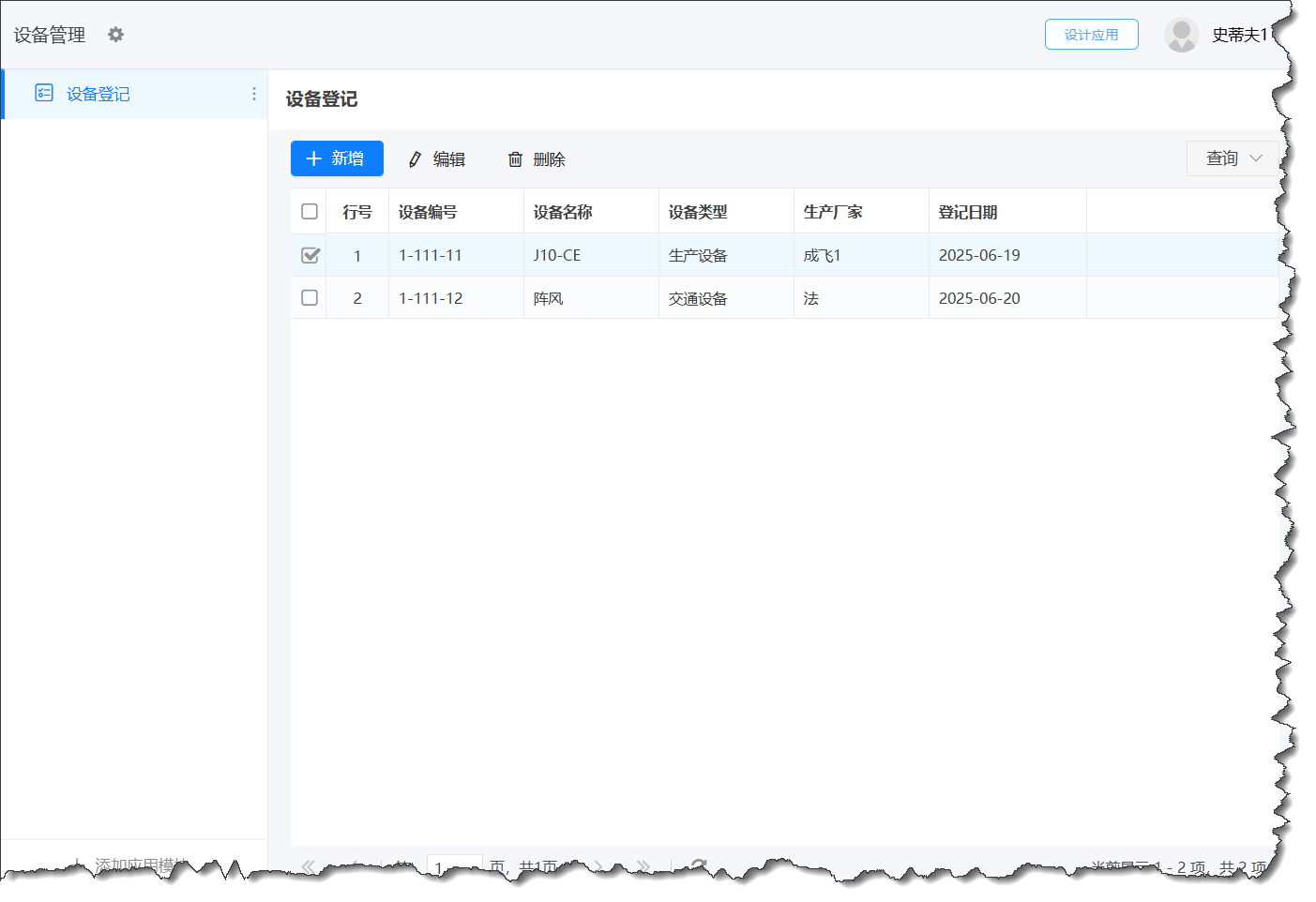Click the user avatar for 史蒂夫1
This screenshot has width=1316, height=902.
(x=1181, y=34)
